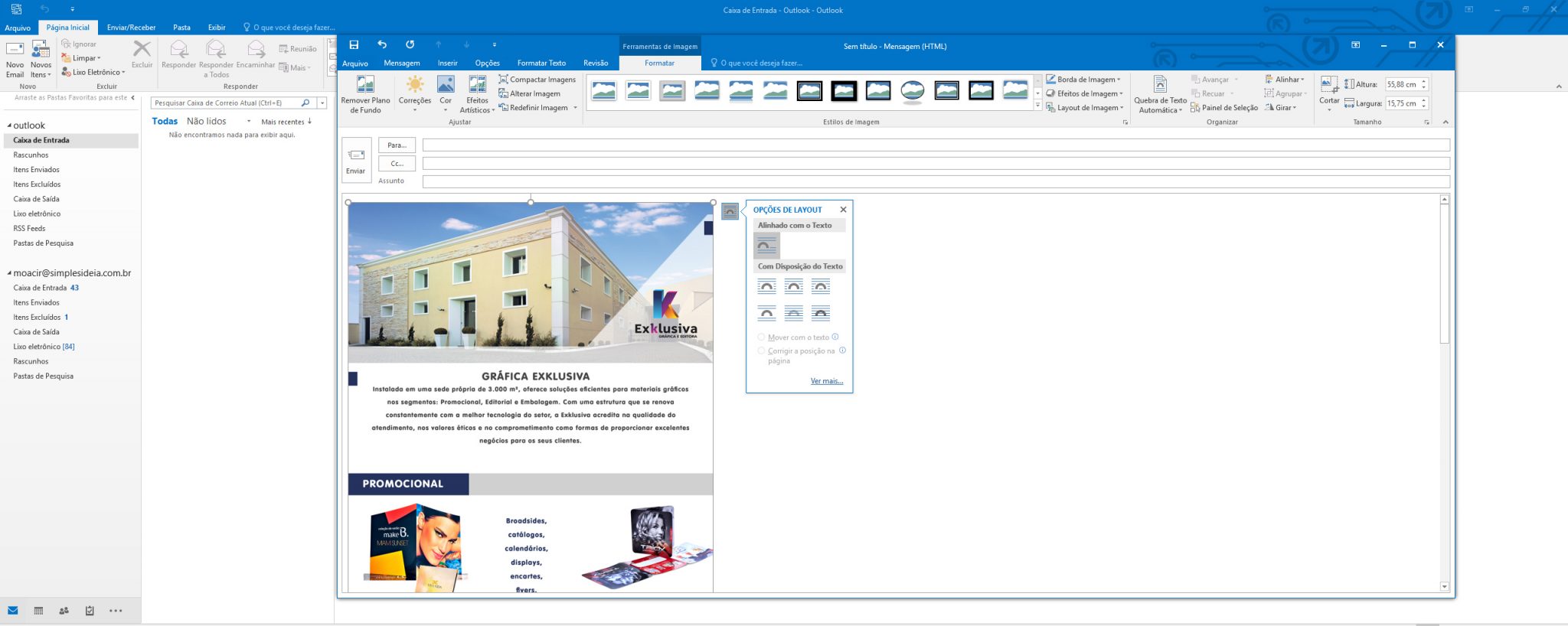Open Lixo eletrônico [84] folder

point(44,347)
